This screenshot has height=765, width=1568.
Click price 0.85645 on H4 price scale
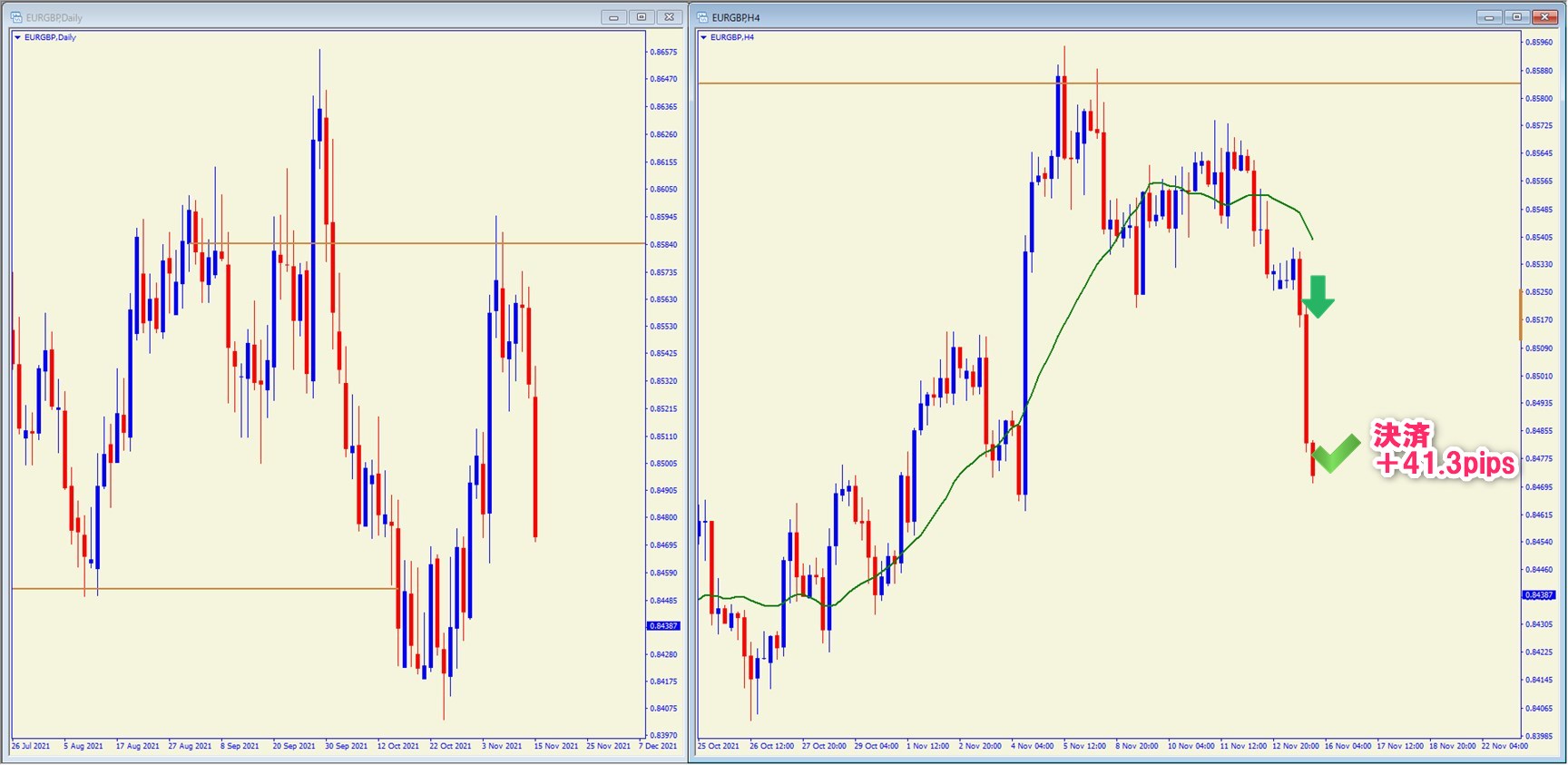point(1540,153)
